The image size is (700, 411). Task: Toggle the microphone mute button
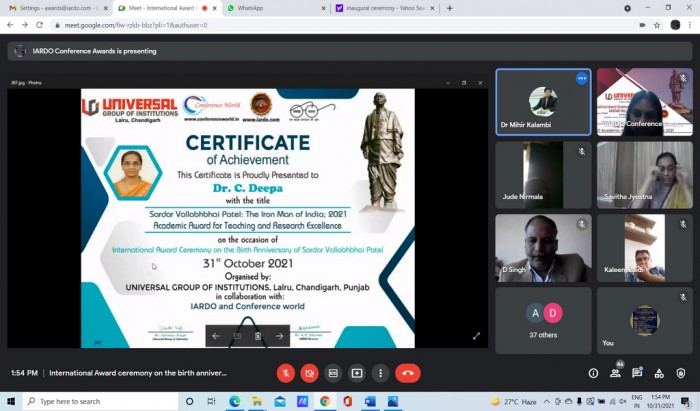pos(286,373)
